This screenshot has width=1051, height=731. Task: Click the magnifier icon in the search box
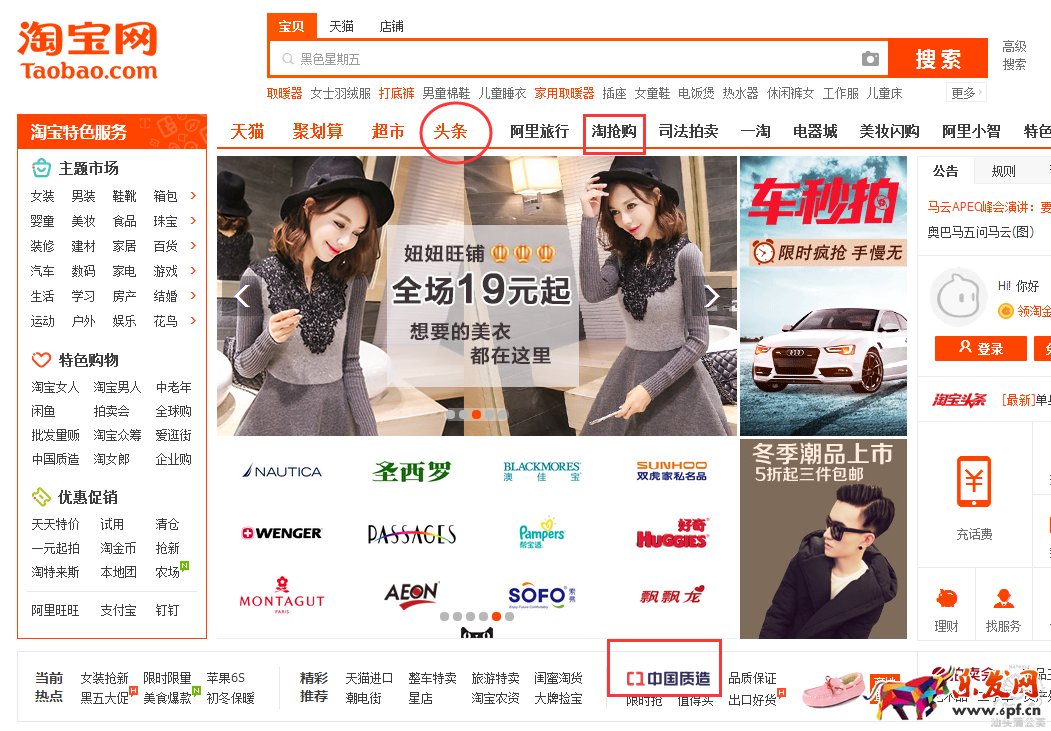click(x=288, y=59)
